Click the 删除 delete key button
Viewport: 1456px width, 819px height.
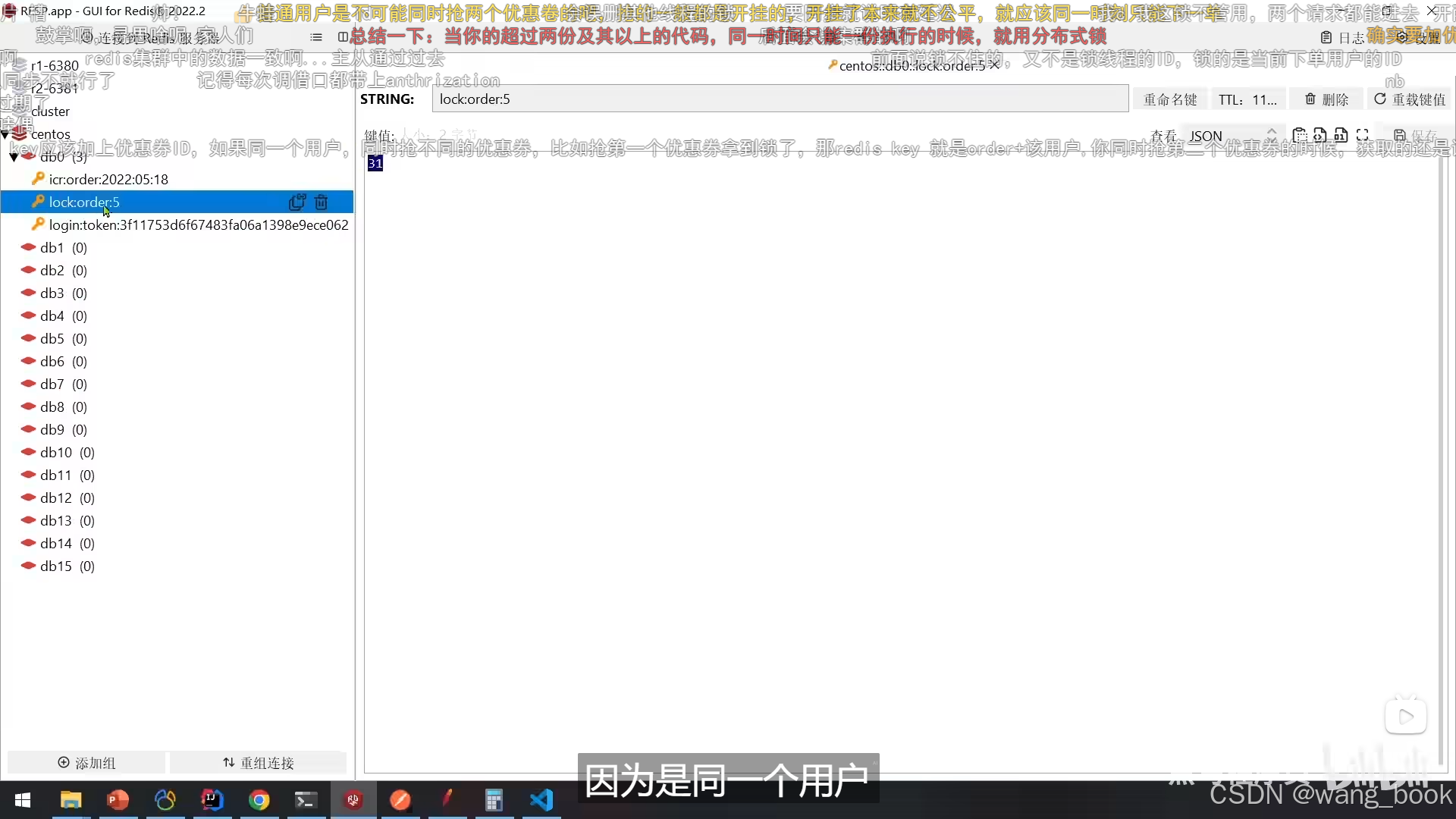[x=1326, y=99]
